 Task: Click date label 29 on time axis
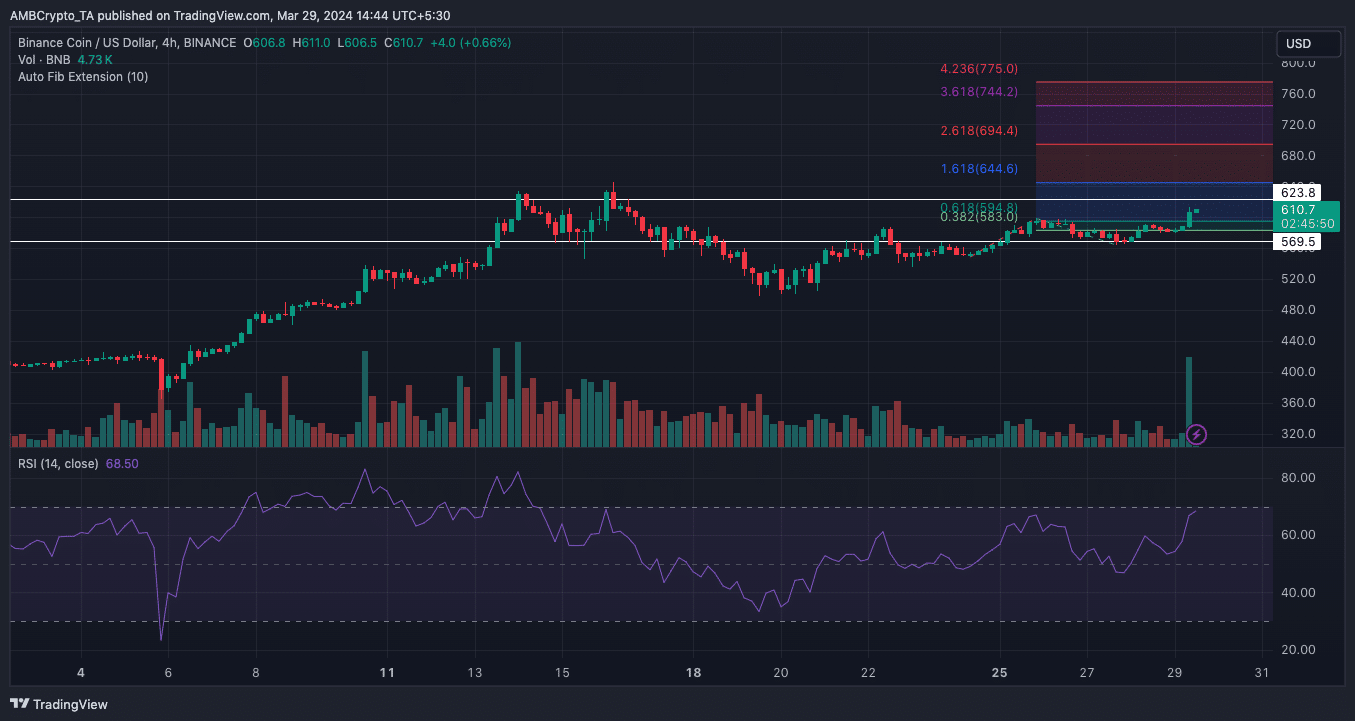click(x=1176, y=672)
